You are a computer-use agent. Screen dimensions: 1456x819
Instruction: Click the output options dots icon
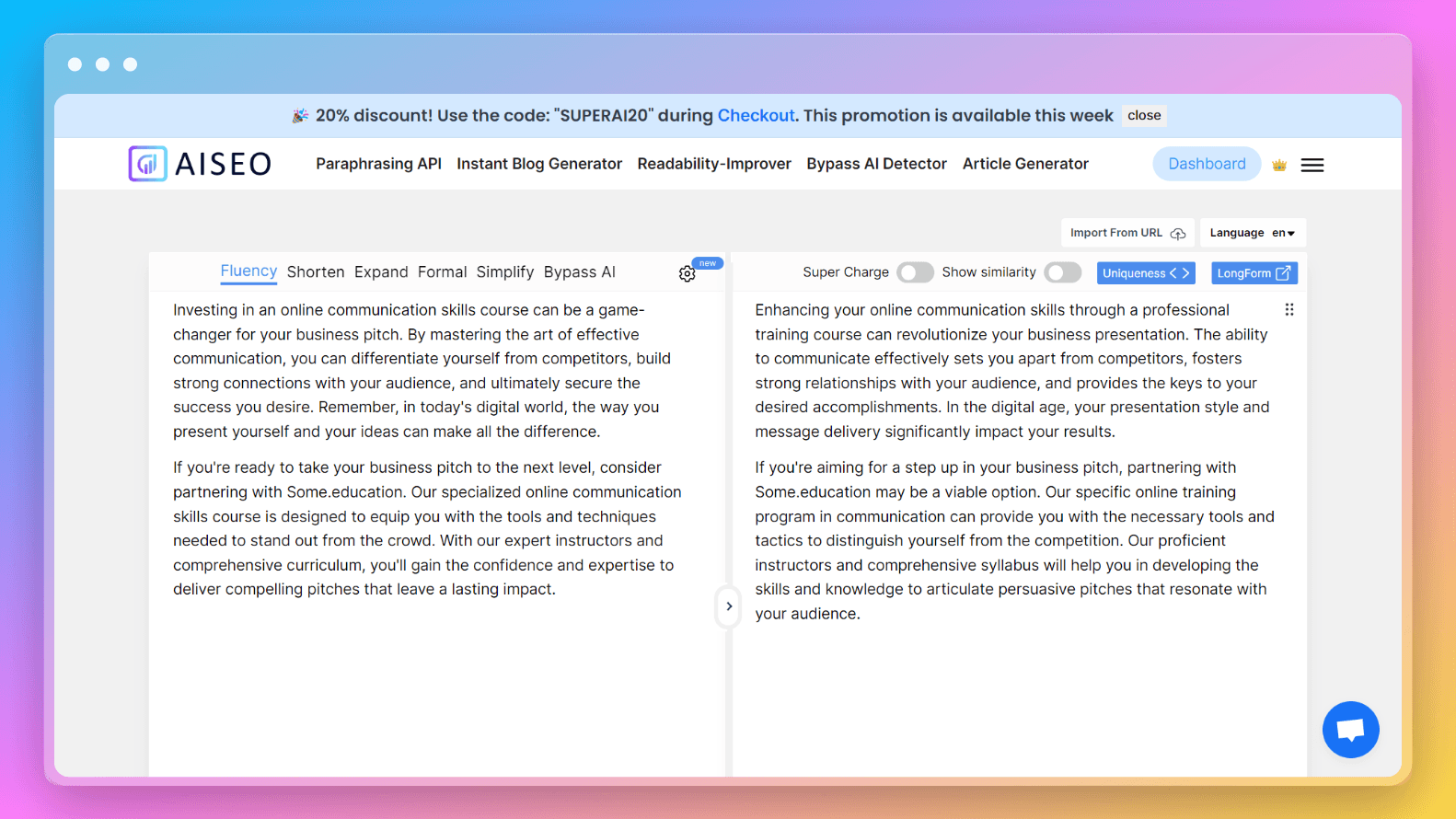[1288, 310]
